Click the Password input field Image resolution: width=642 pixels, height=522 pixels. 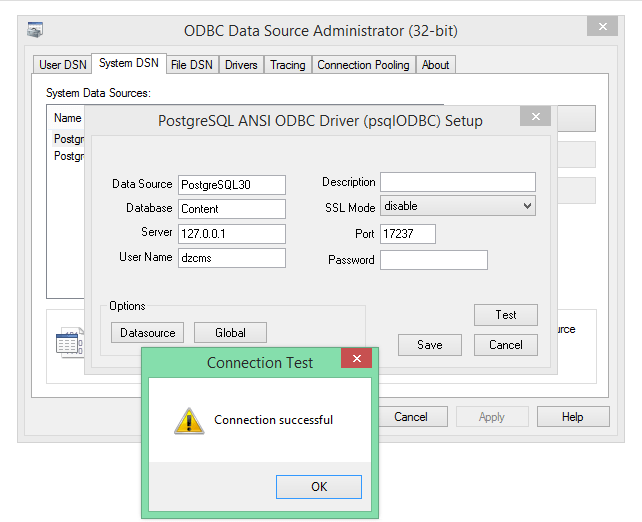(x=434, y=260)
